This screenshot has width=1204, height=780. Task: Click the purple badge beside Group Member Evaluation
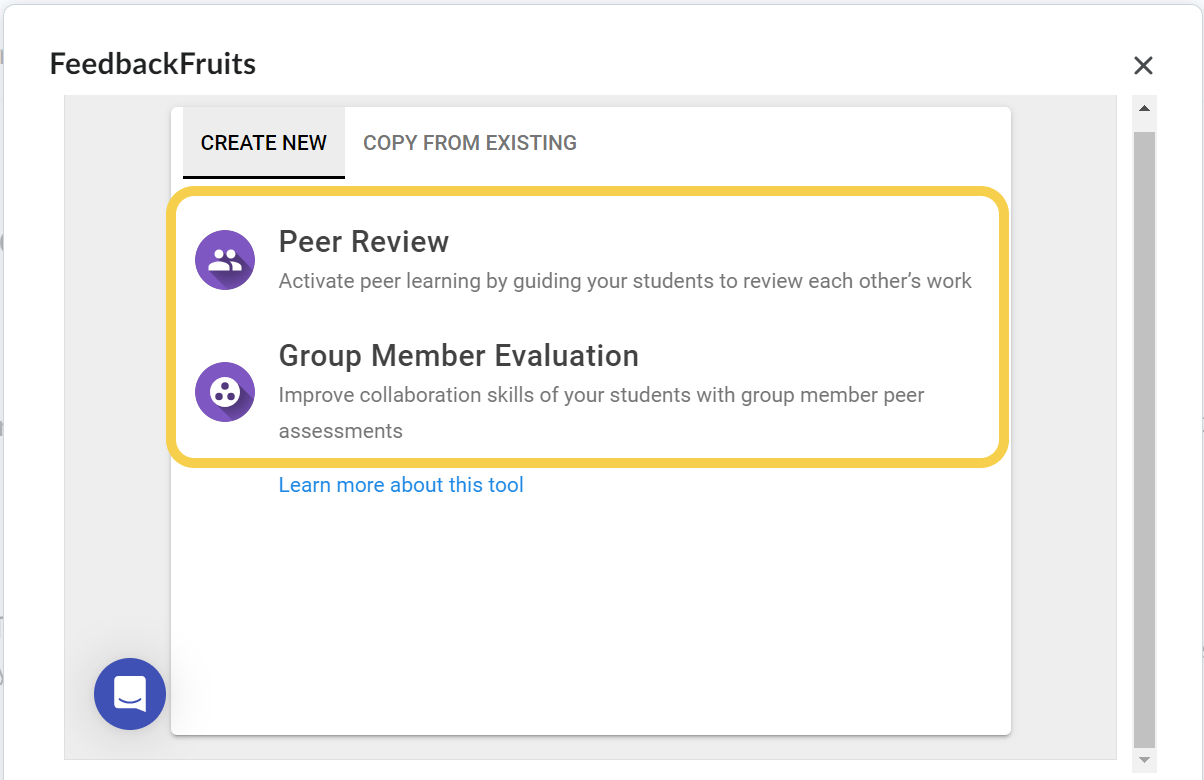point(224,392)
